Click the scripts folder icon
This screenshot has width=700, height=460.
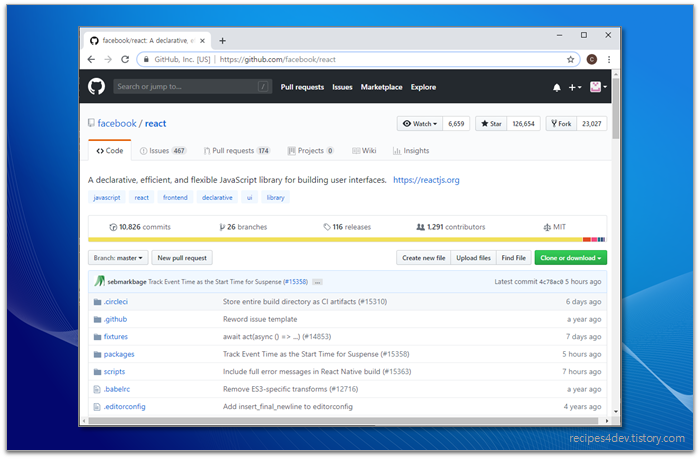(x=97, y=372)
